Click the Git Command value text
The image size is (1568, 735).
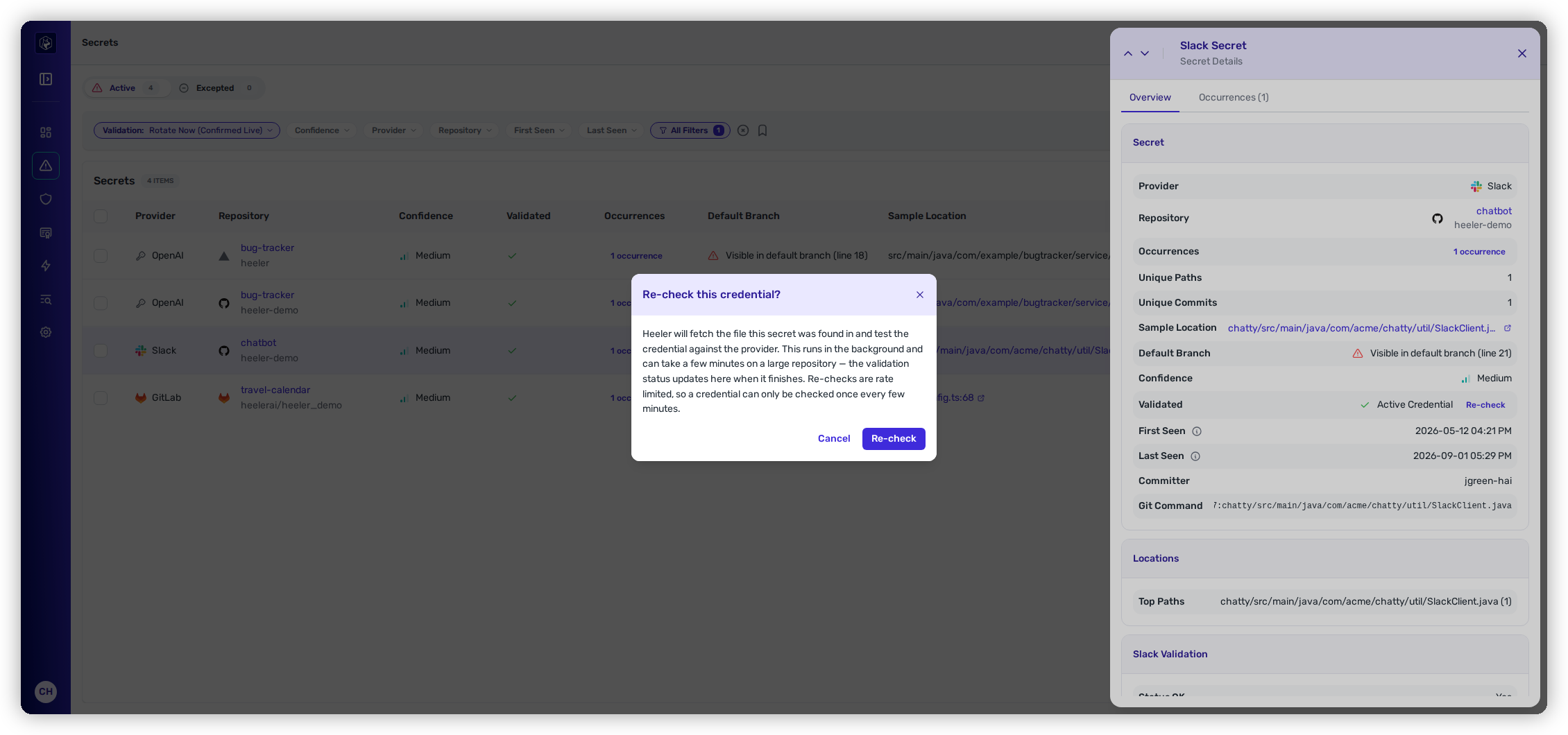pos(1363,506)
